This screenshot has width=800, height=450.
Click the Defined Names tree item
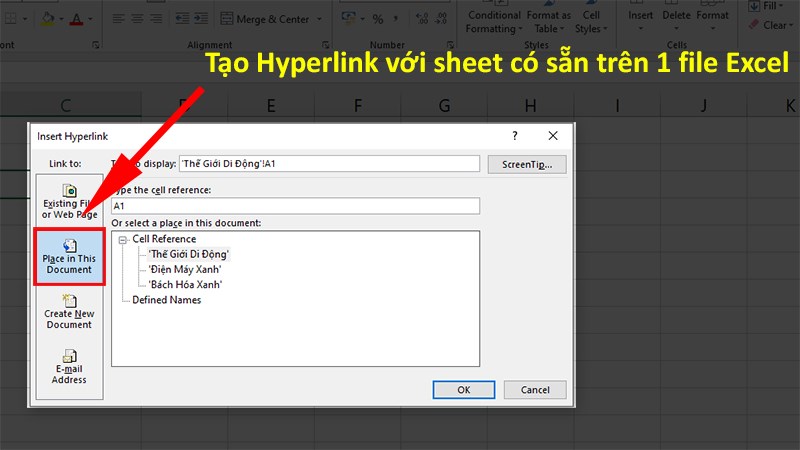pos(166,300)
